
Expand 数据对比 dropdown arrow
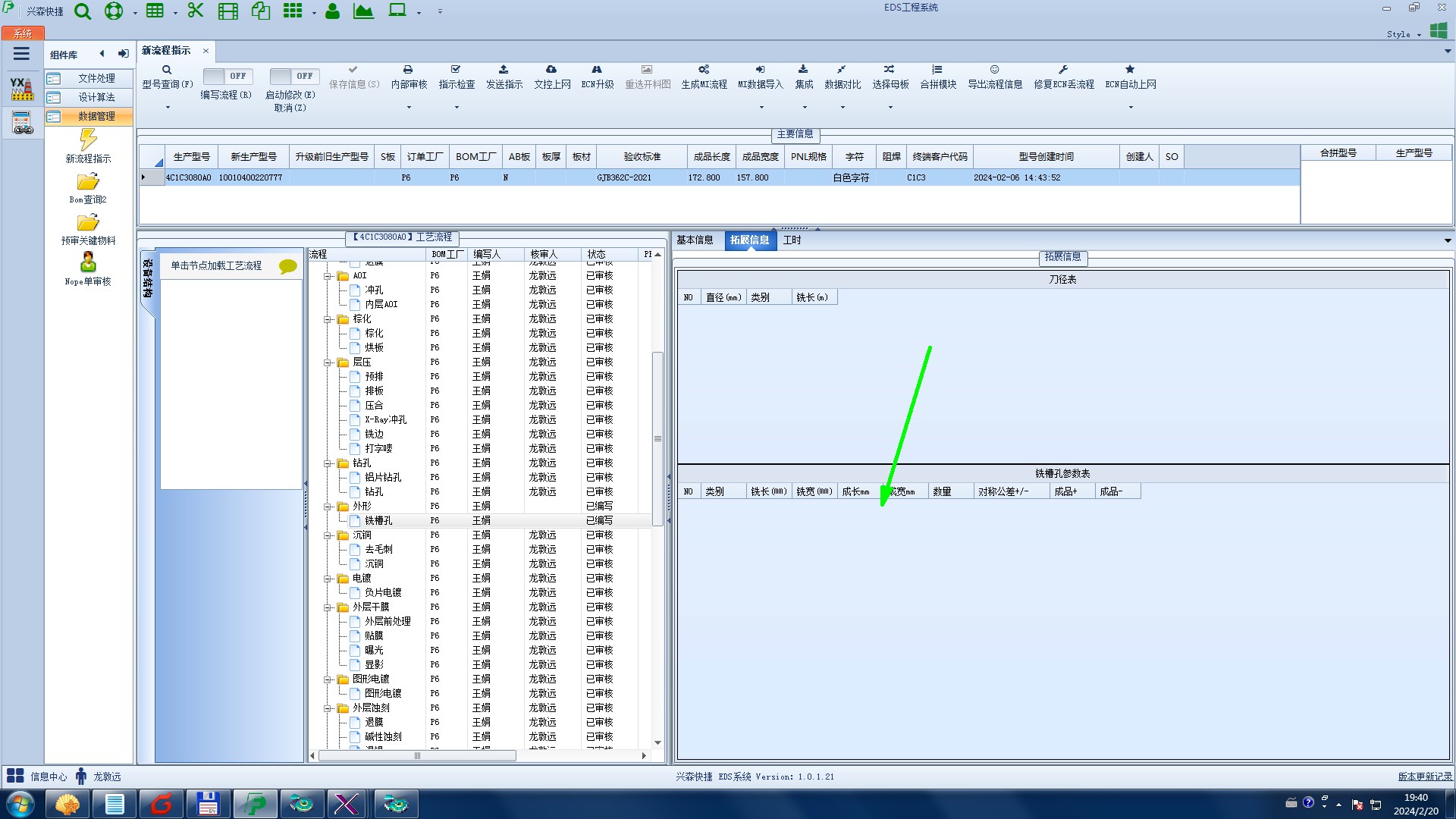[x=843, y=107]
